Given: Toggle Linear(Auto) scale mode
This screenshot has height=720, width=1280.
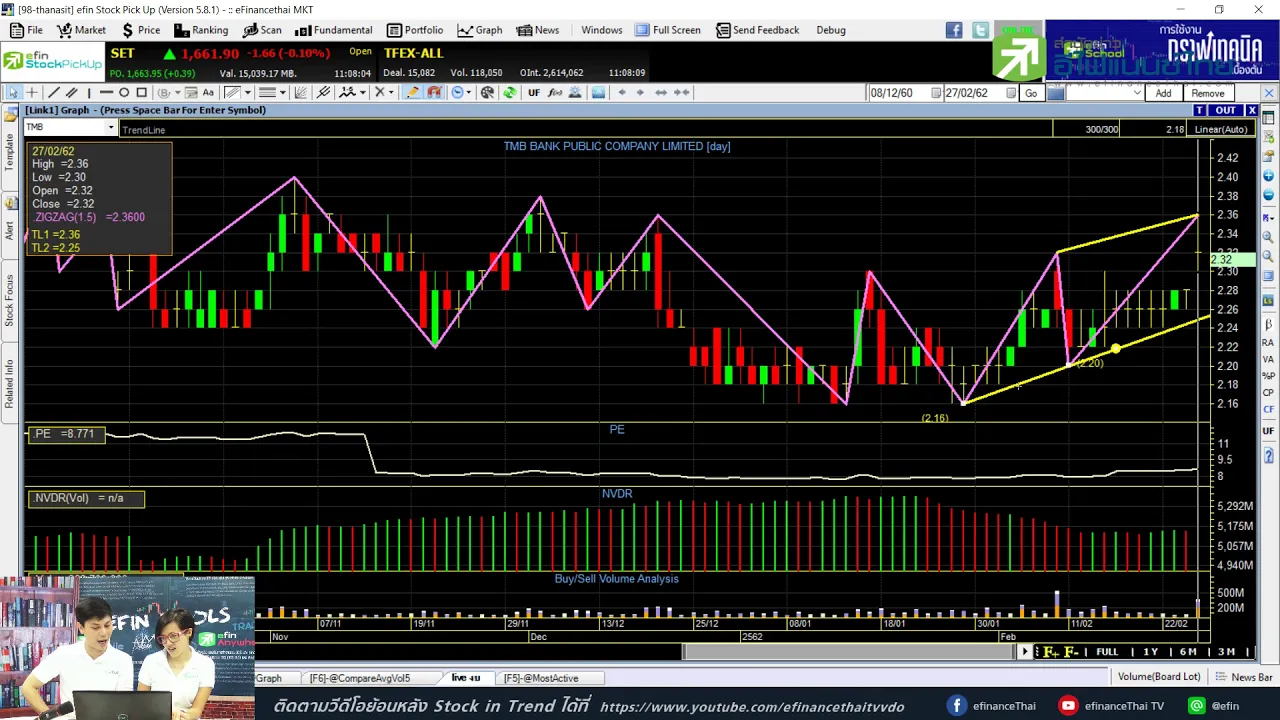Looking at the screenshot, I should pos(1221,129).
